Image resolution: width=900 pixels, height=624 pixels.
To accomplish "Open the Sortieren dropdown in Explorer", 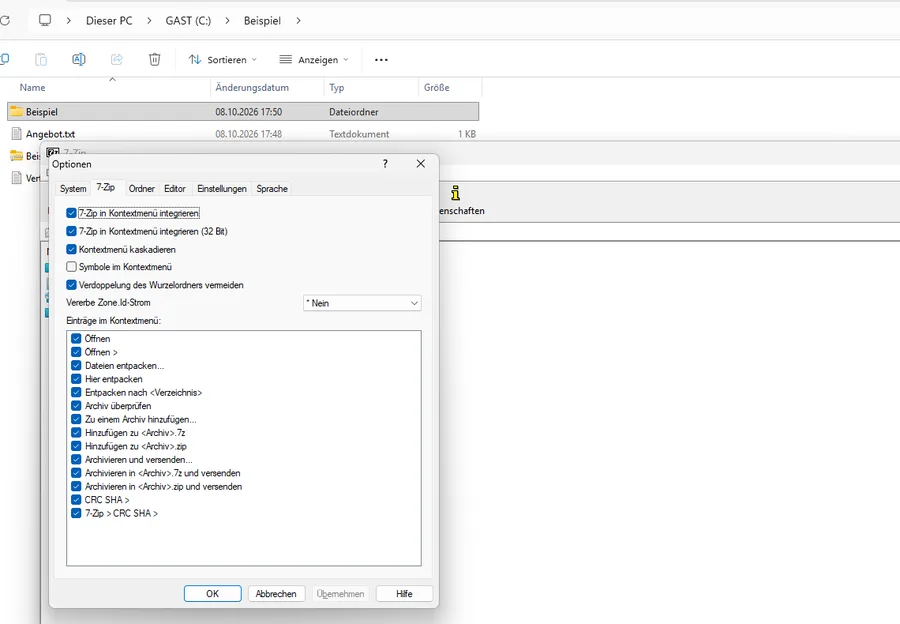I will click(x=223, y=60).
